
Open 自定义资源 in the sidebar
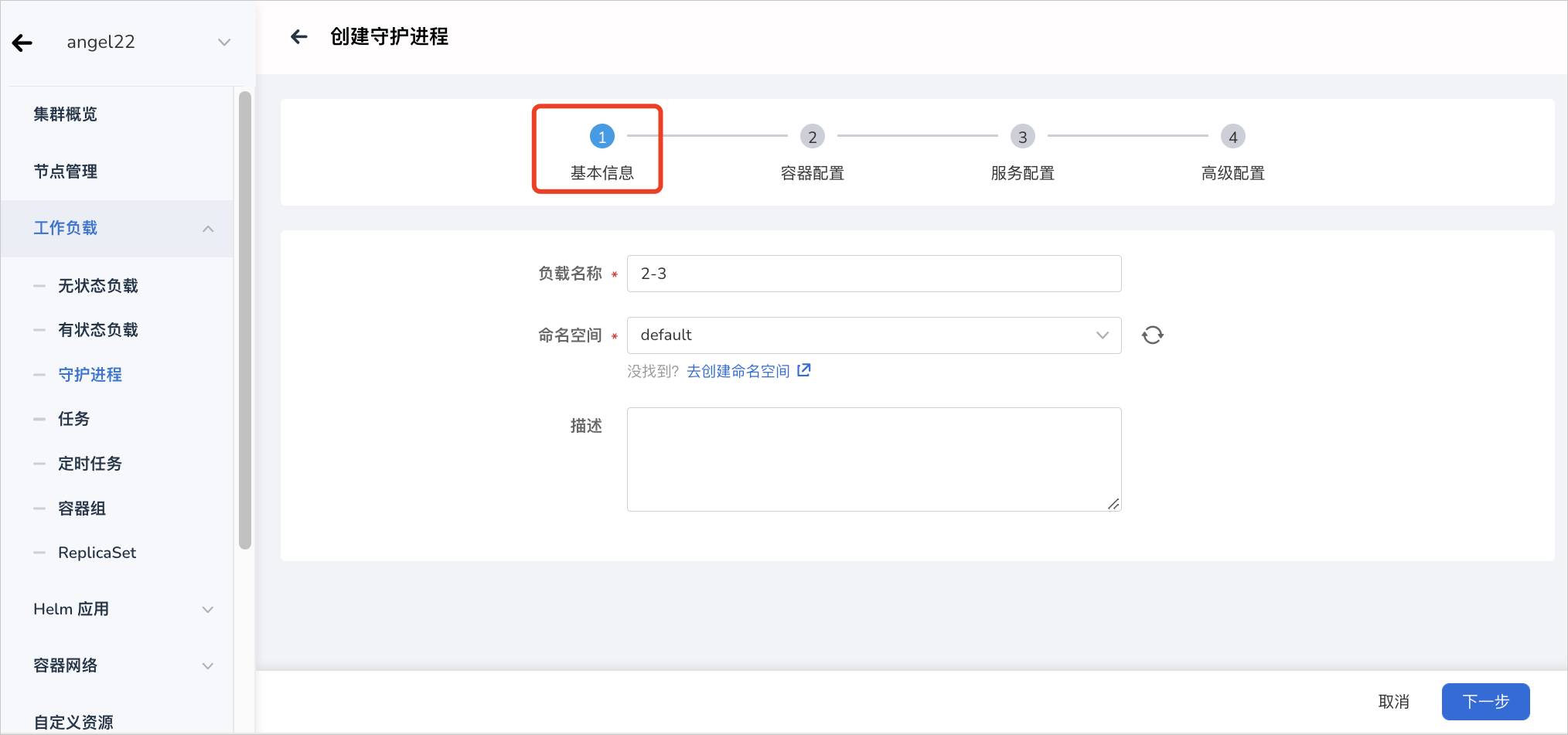pos(73,723)
